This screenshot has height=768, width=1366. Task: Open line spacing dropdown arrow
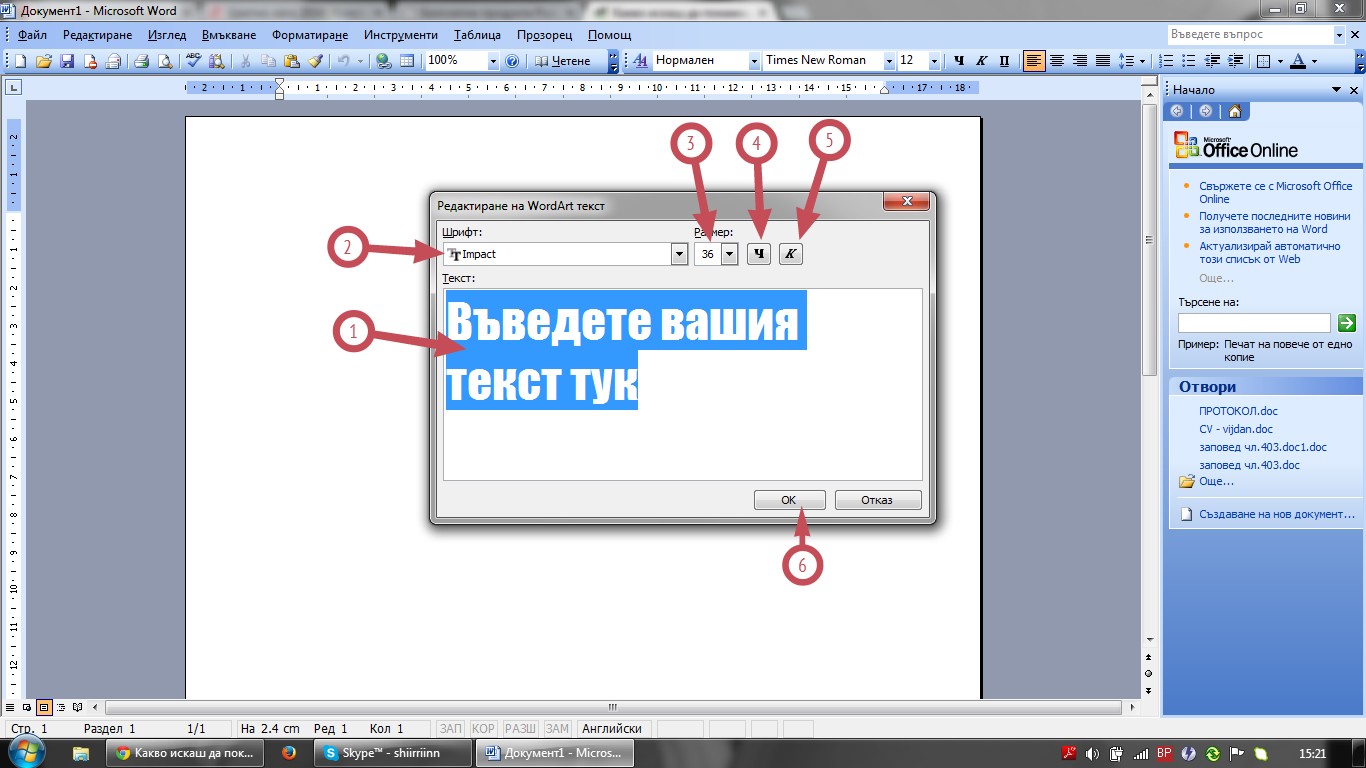pyautogui.click(x=1143, y=61)
